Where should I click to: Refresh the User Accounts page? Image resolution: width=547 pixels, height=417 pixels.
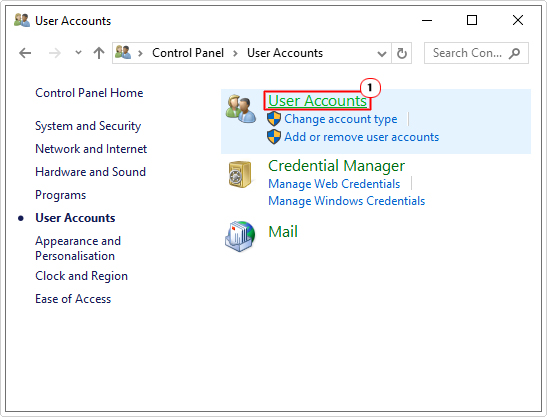(402, 53)
